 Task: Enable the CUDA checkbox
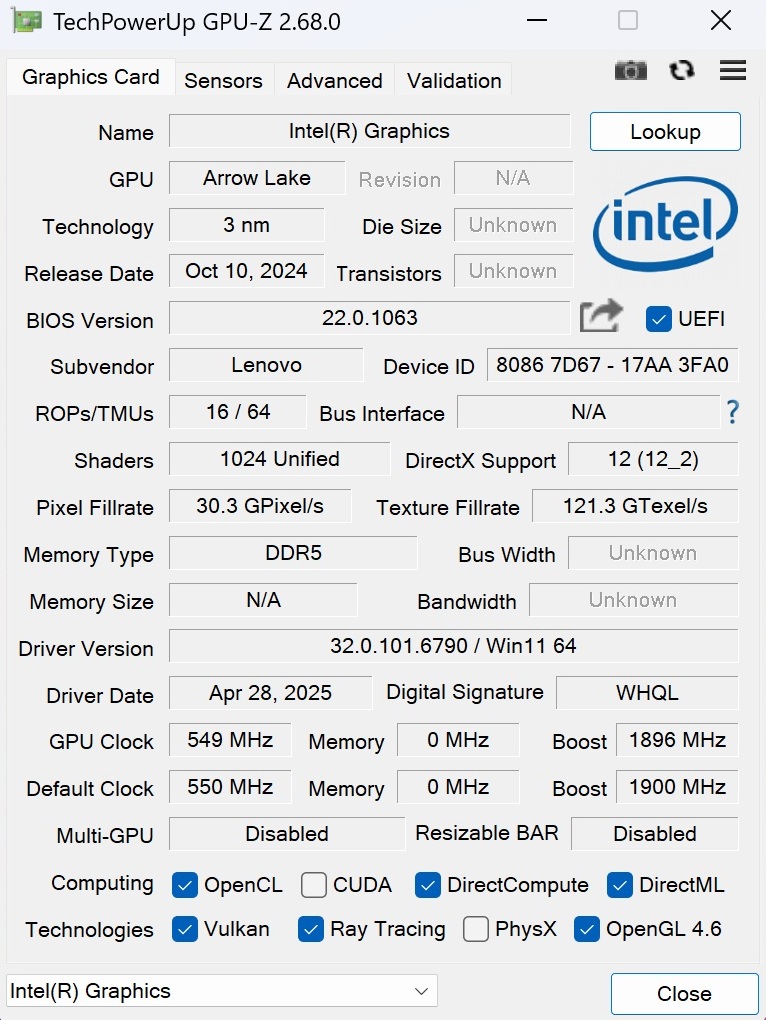click(314, 885)
